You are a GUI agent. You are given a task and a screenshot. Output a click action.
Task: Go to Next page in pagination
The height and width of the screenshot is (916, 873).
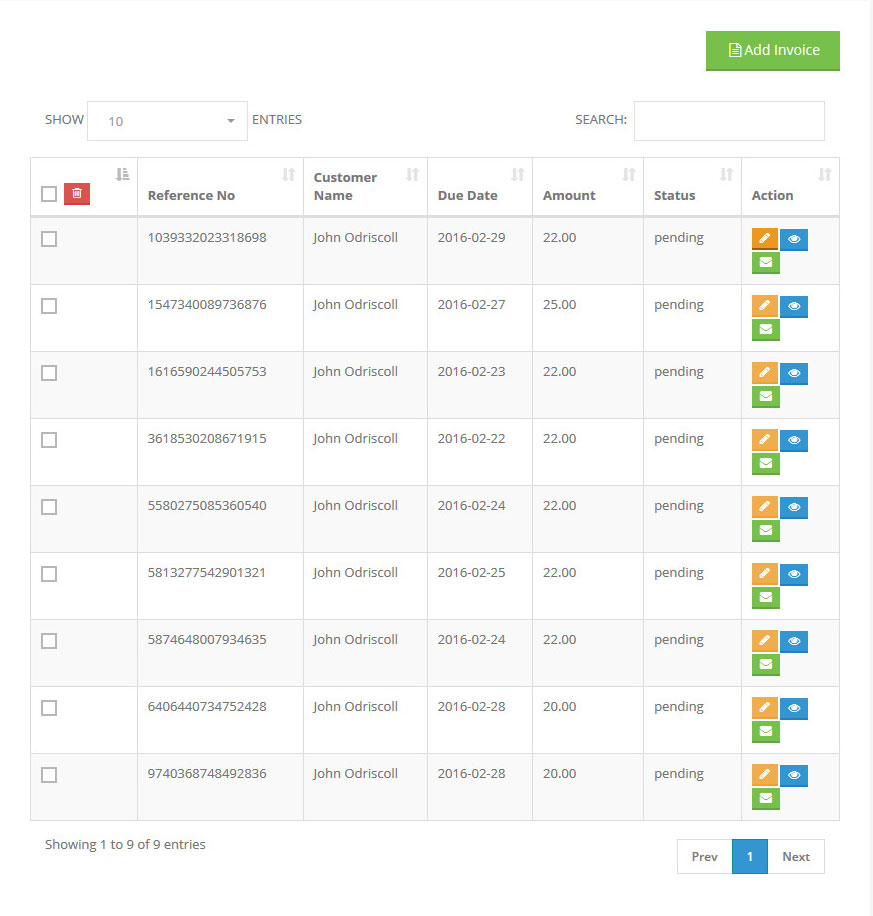click(x=796, y=857)
